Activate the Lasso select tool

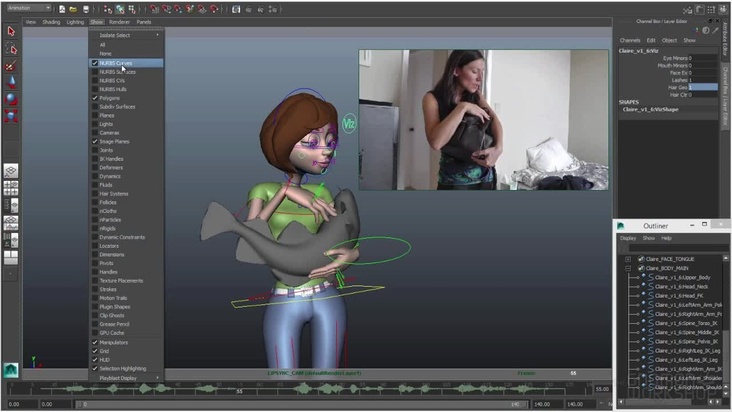[x=11, y=48]
